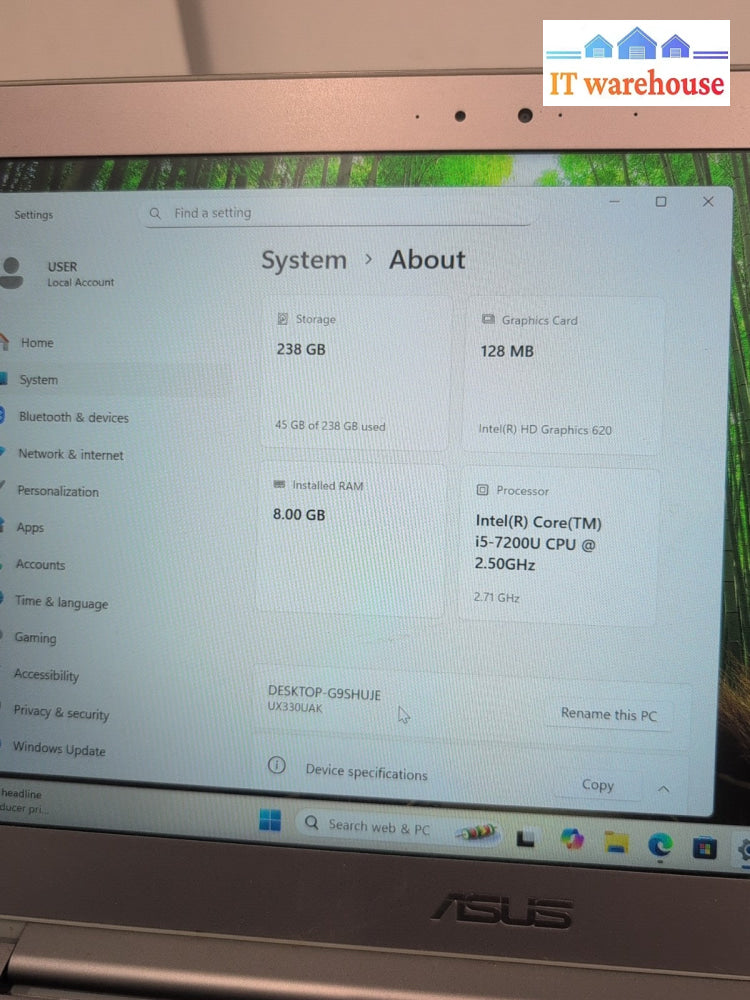Collapse the Device specifications section

pos(663,789)
